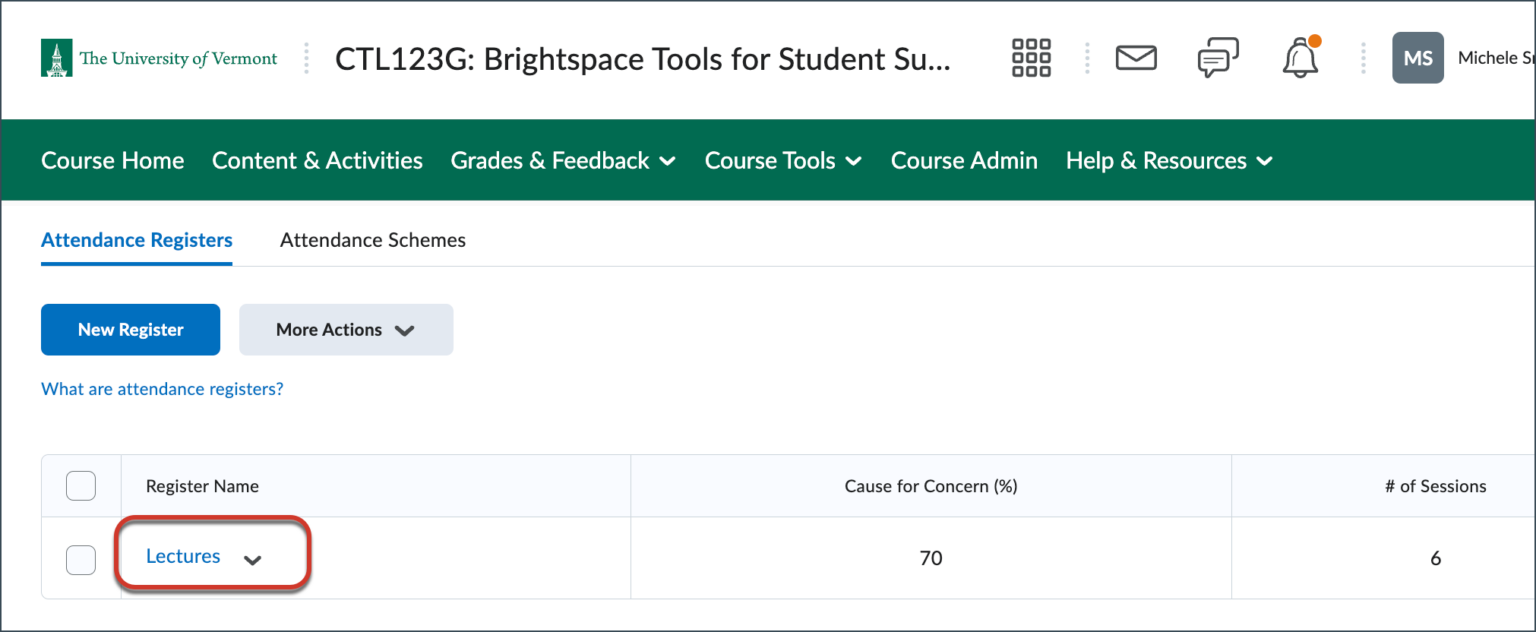Check notifications via the bell icon

coord(1299,57)
